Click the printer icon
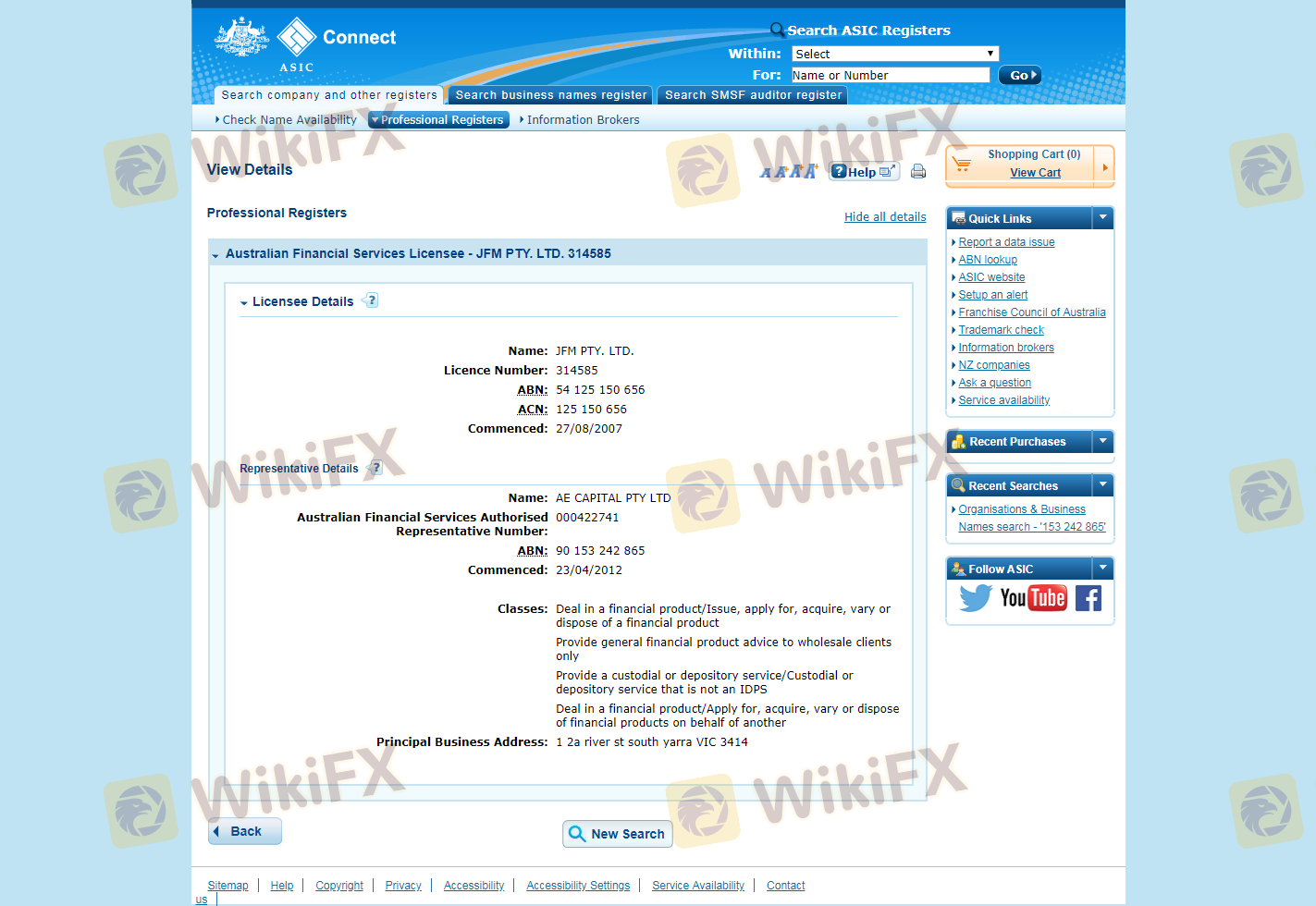The image size is (1316, 906). (x=918, y=171)
